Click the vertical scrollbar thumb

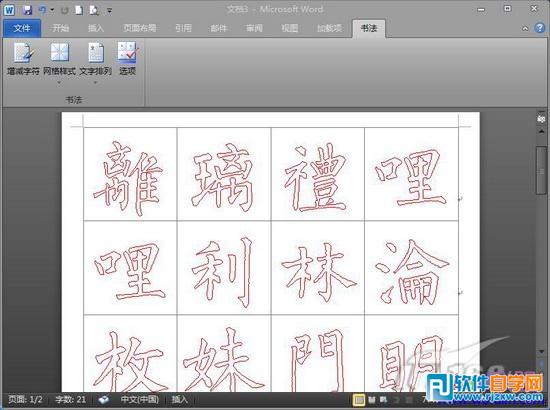(541, 170)
